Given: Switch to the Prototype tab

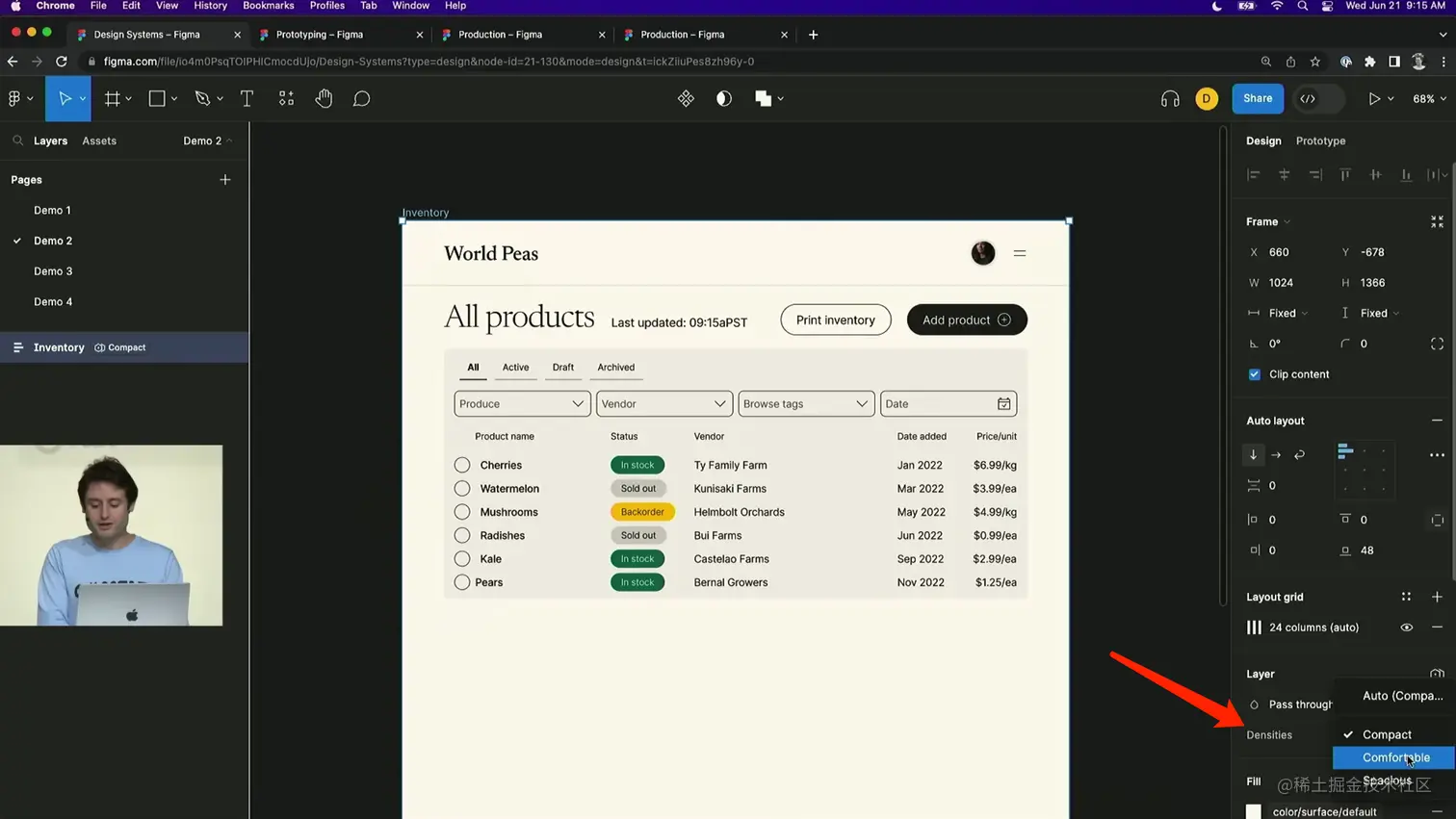Looking at the screenshot, I should point(1320,141).
